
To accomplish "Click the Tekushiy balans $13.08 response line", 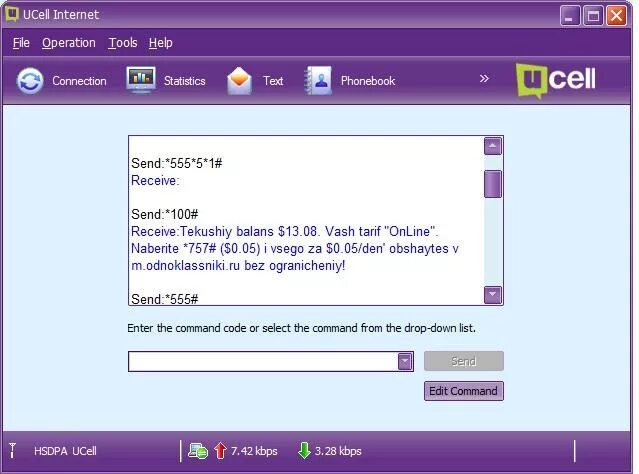I will 285,231.
